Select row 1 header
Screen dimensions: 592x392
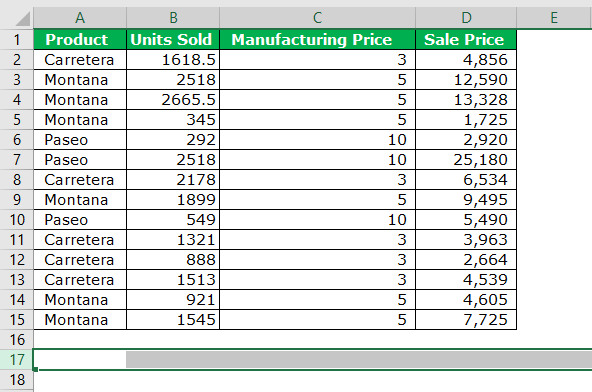point(17,40)
